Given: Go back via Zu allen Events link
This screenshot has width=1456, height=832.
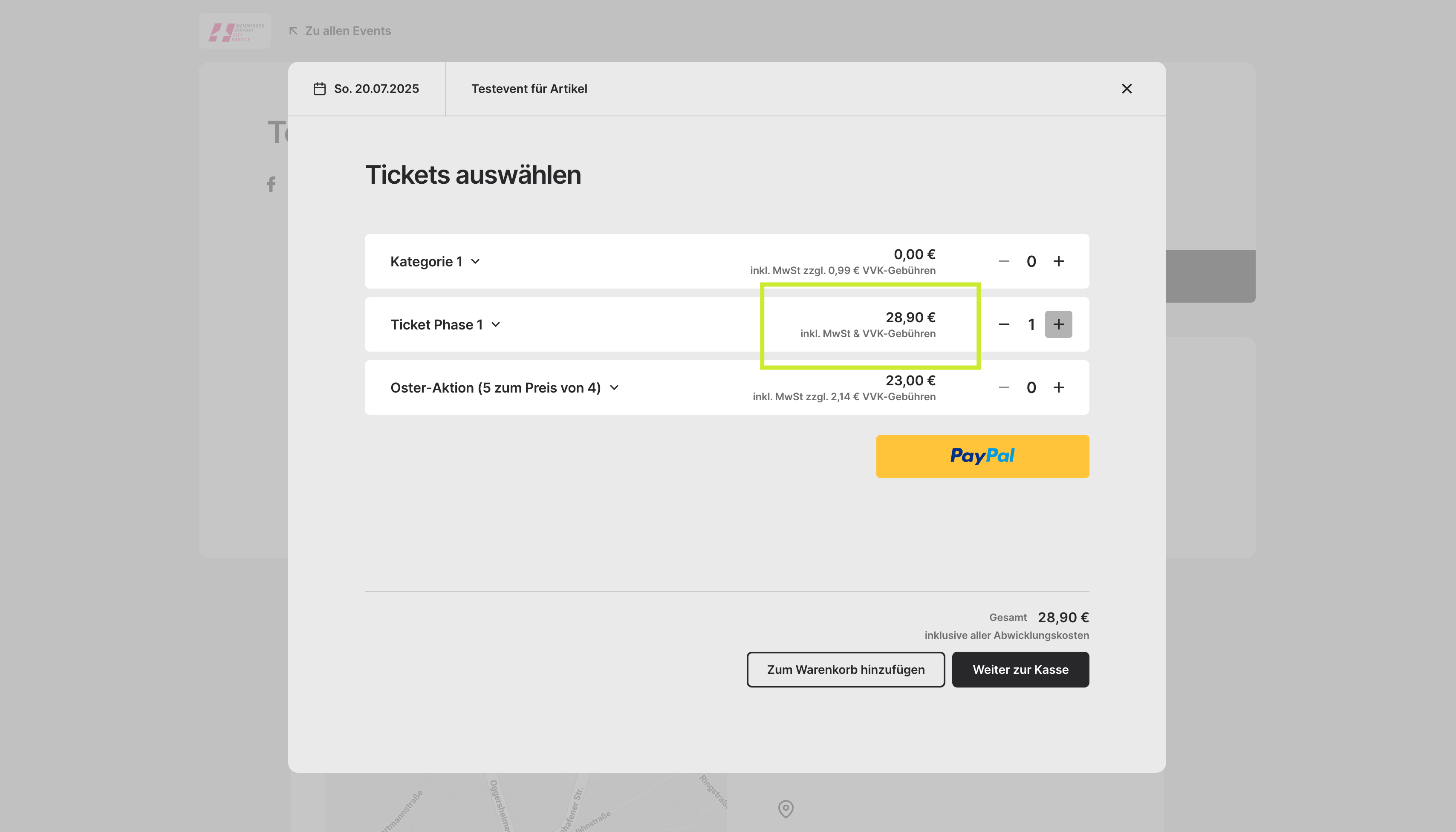Looking at the screenshot, I should tap(339, 31).
